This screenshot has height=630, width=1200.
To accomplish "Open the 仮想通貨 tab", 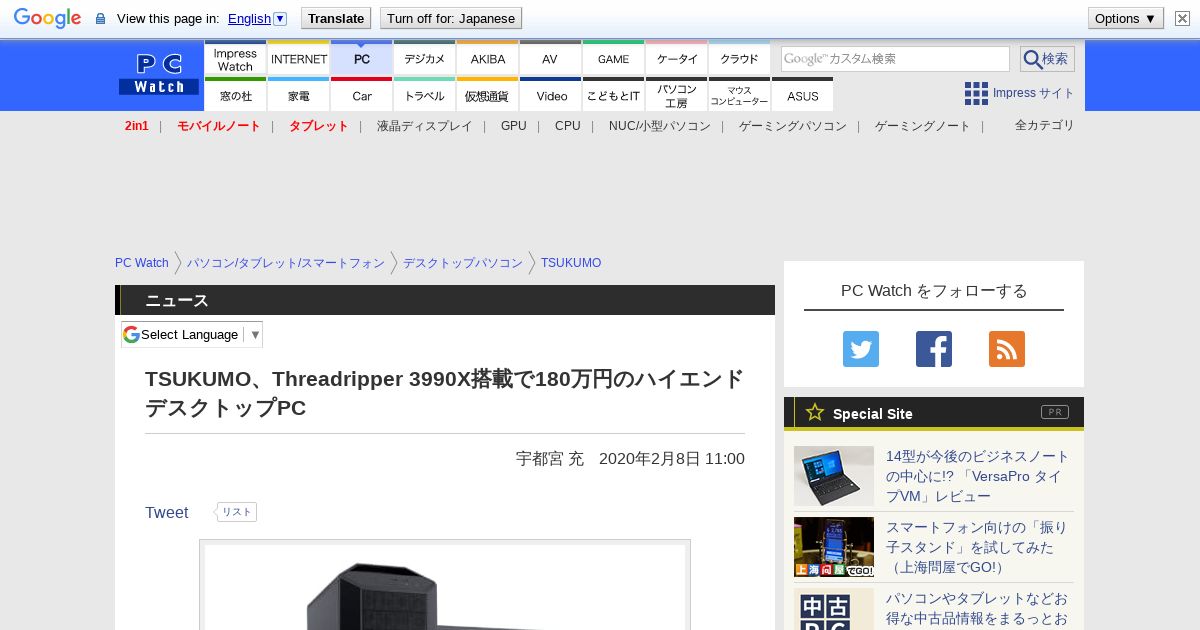I will pyautogui.click(x=488, y=95).
